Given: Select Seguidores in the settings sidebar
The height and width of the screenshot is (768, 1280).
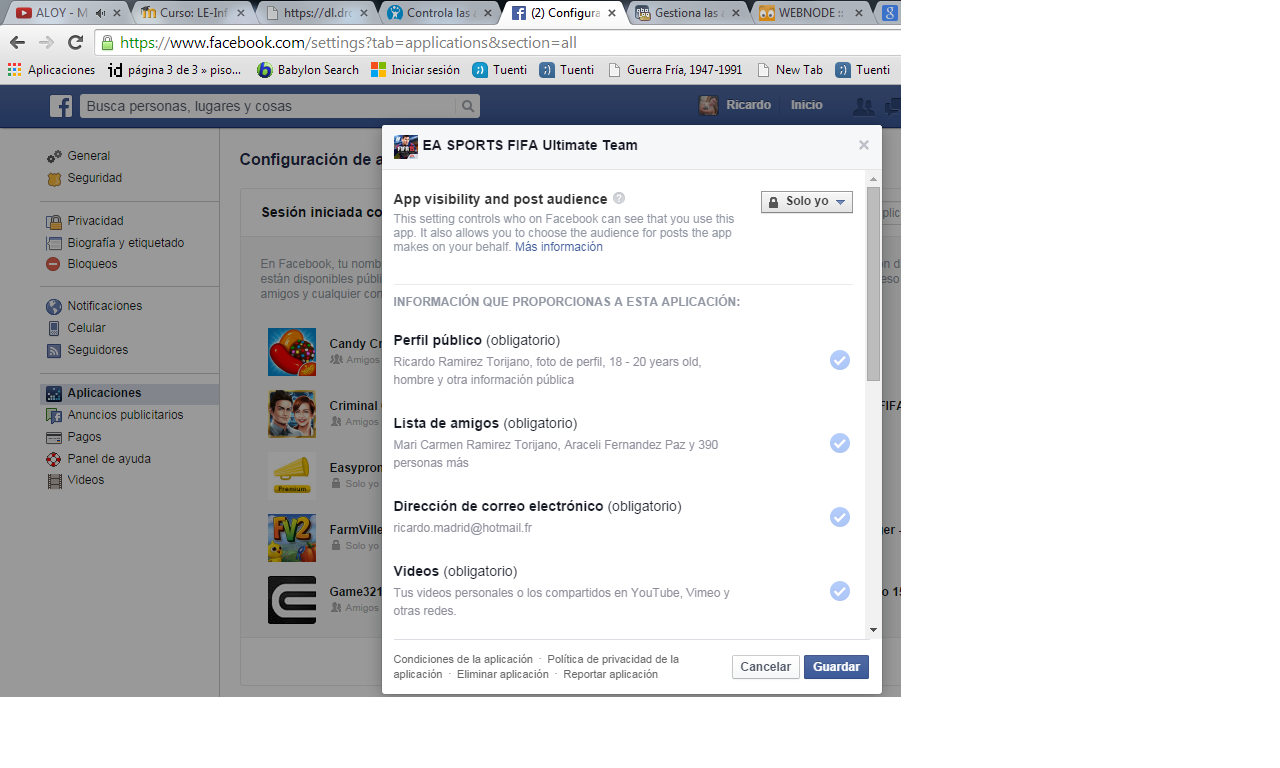Looking at the screenshot, I should pos(98,350).
